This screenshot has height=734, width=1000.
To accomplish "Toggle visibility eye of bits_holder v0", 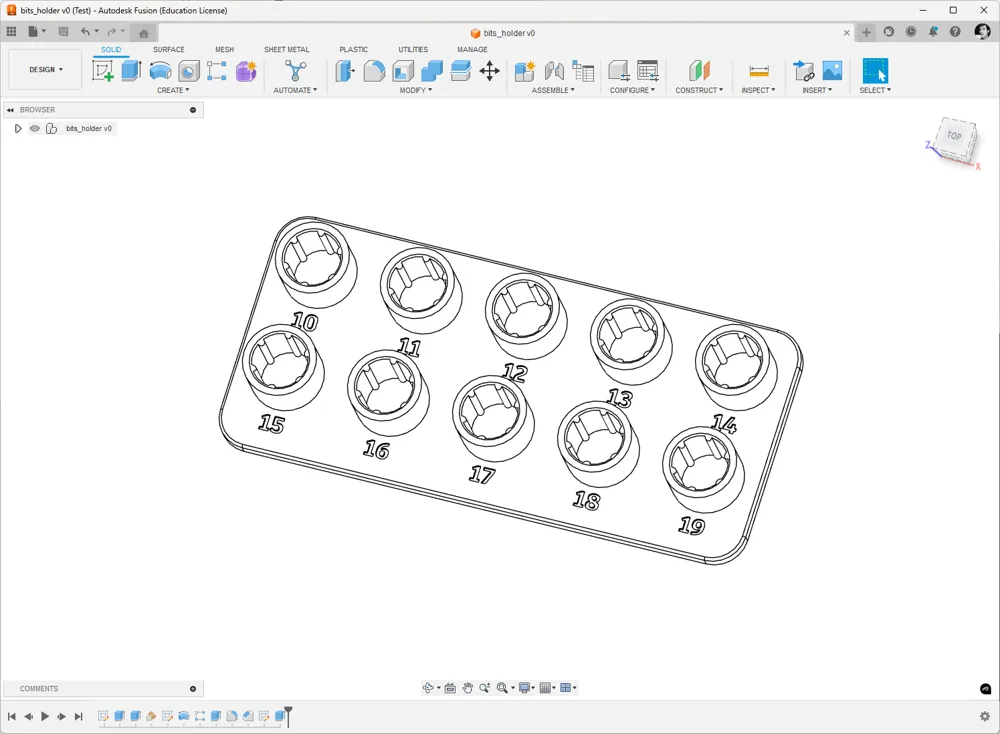I will (x=34, y=128).
